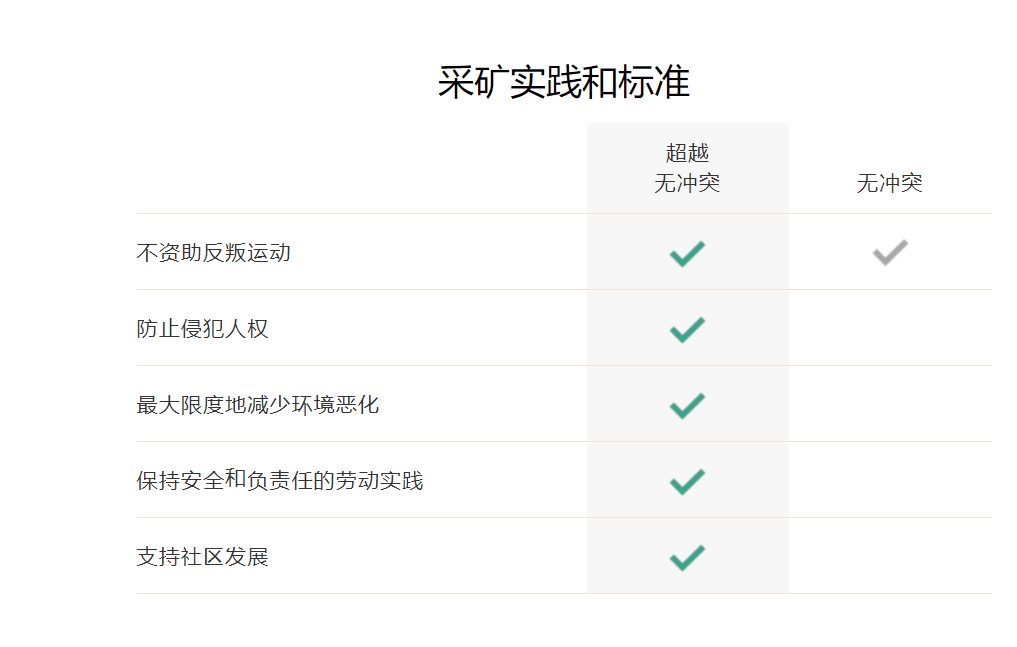
Task: Click the green checkmark for 防止侵犯人权
Action: click(x=687, y=329)
